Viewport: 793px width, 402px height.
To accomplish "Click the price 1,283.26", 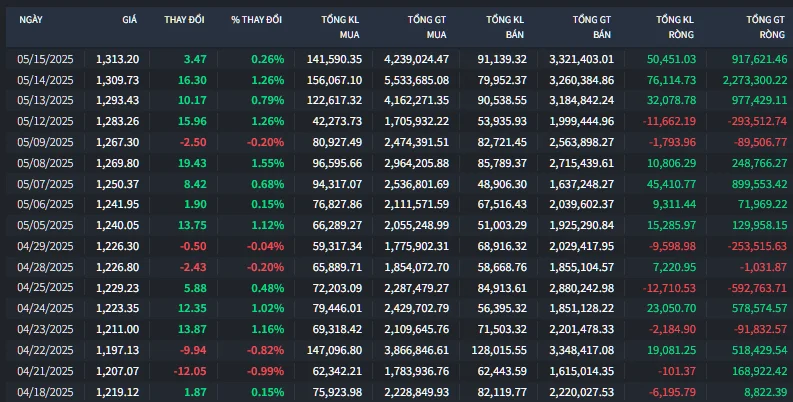I will 117,121.
